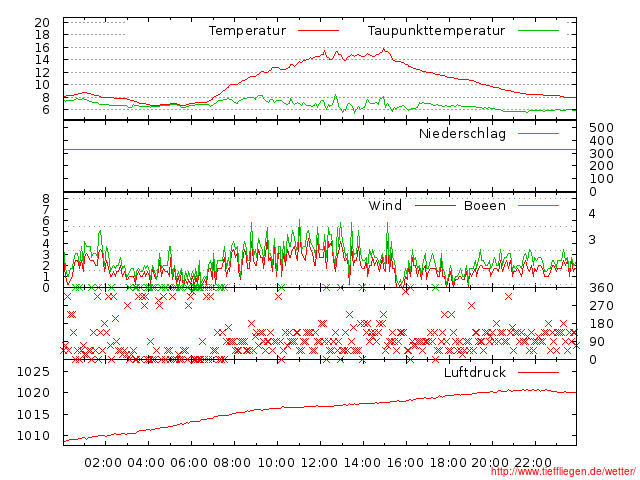Click the 20 temperature axis value
The width and height of the screenshot is (640, 480).
[42, 22]
